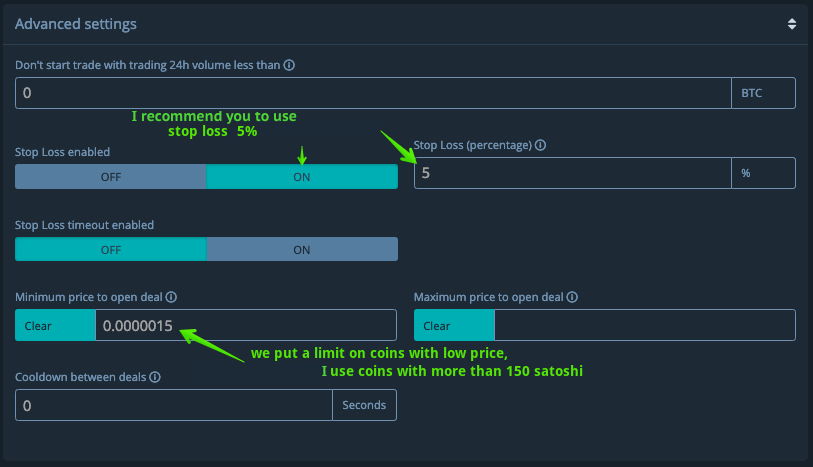Click the empty maximum price input field
The width and height of the screenshot is (813, 467).
(x=644, y=326)
